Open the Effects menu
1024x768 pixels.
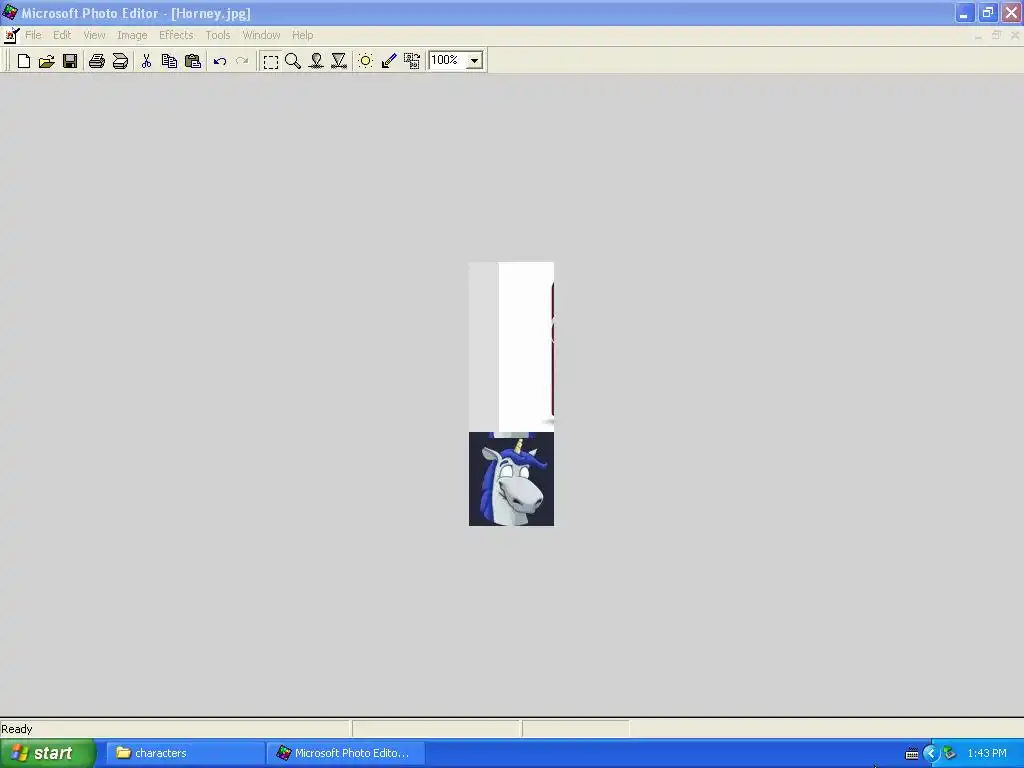pyautogui.click(x=176, y=35)
